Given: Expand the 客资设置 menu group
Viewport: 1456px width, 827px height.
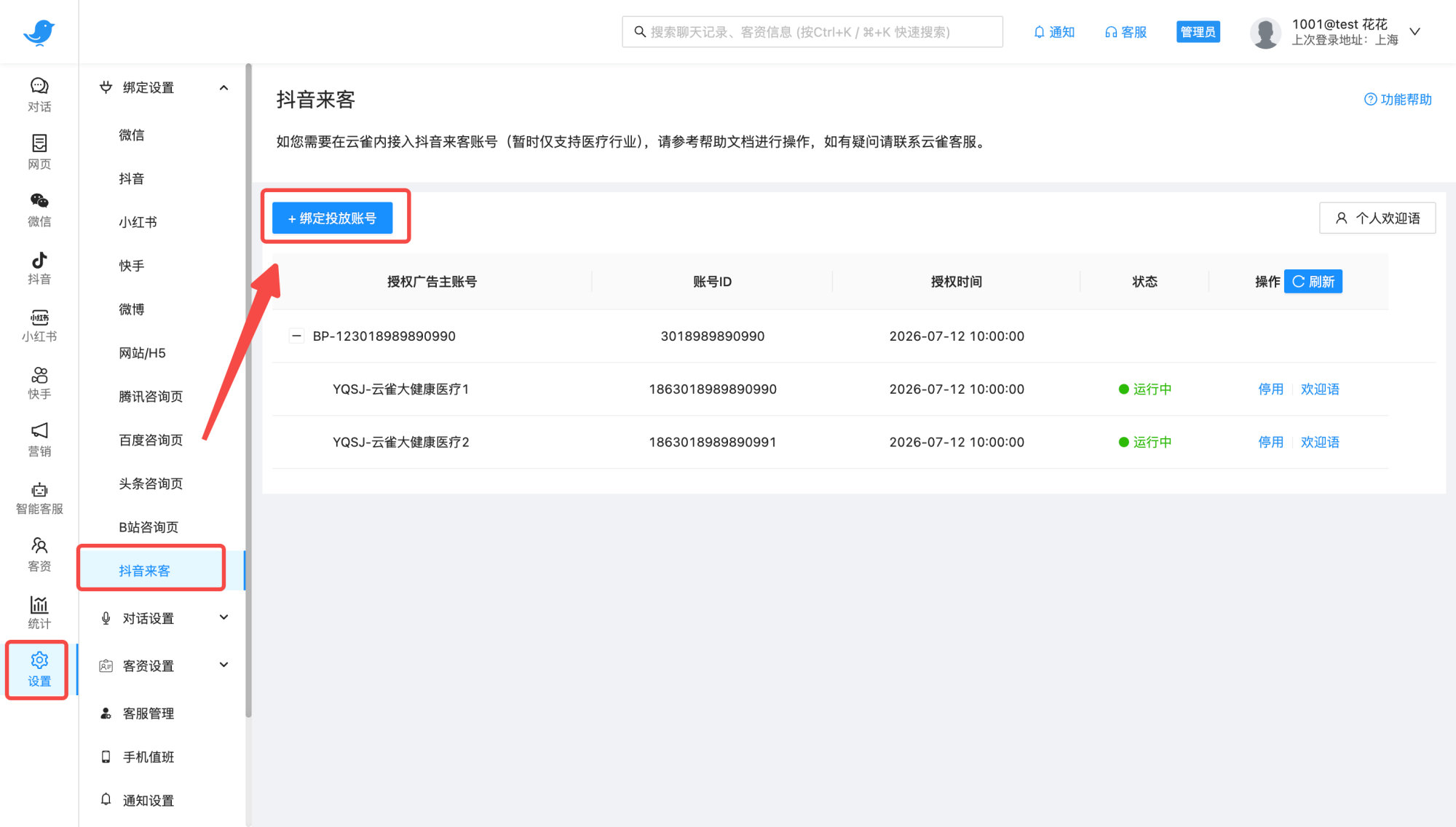Looking at the screenshot, I should pos(223,665).
